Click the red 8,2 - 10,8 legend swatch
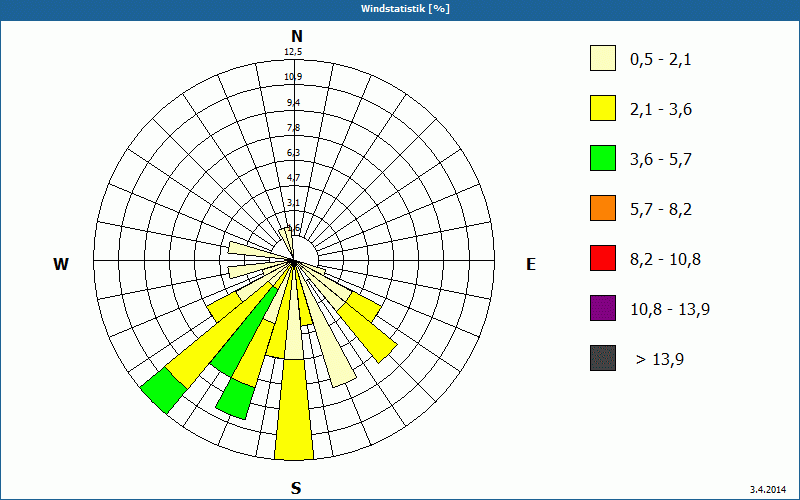The width and height of the screenshot is (800, 500). 603,258
